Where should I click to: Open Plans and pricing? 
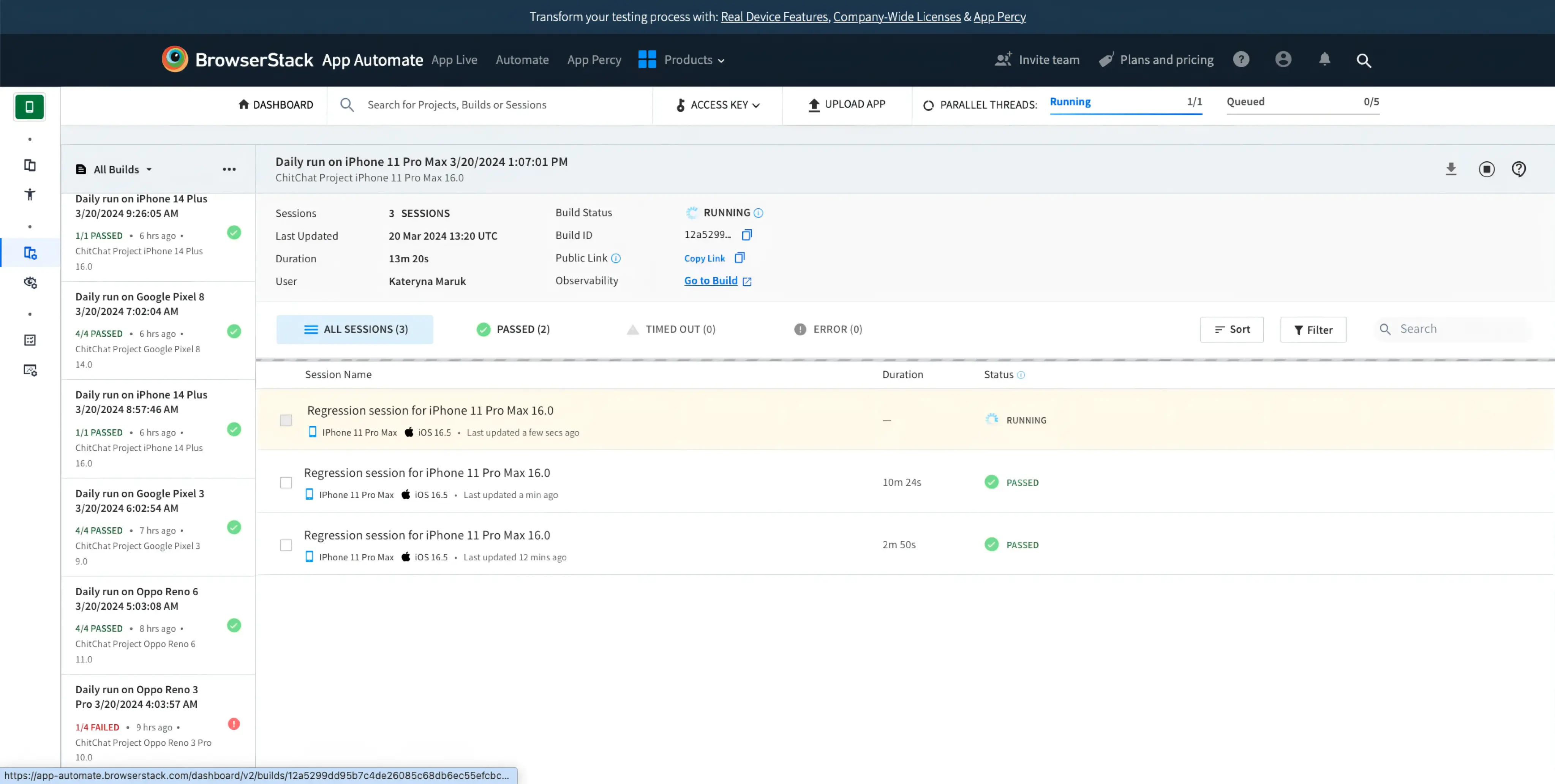pyautogui.click(x=1156, y=60)
